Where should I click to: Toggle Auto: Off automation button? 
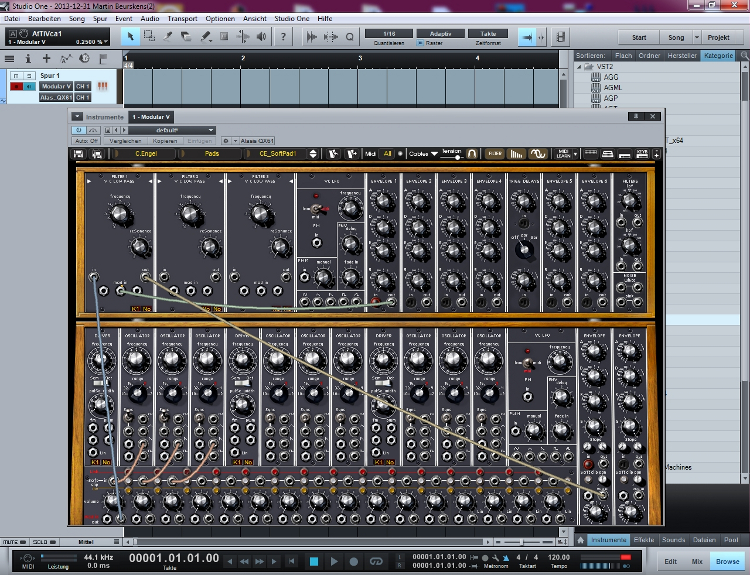86,141
